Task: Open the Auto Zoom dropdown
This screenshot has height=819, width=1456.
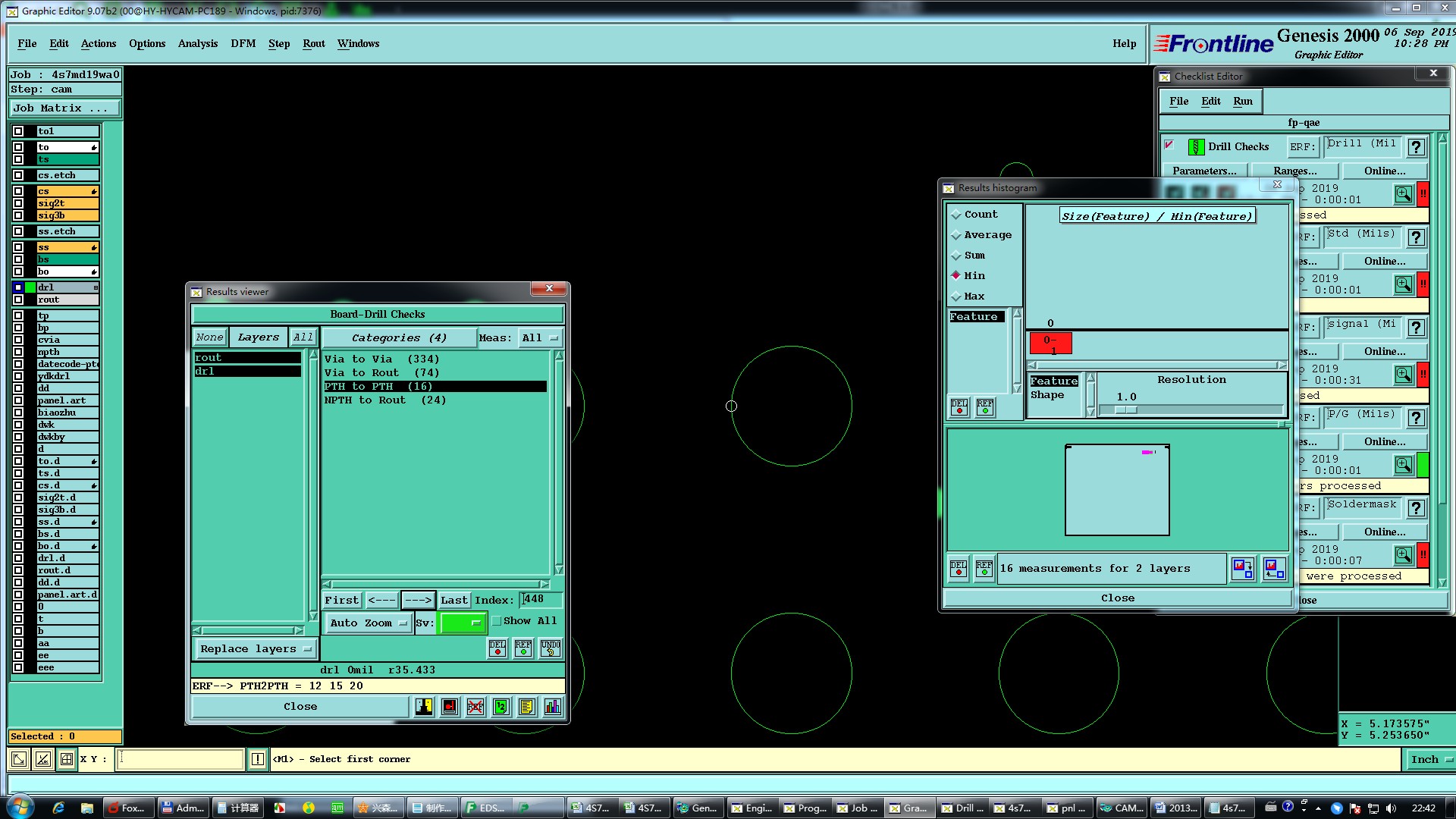Action: click(x=369, y=623)
